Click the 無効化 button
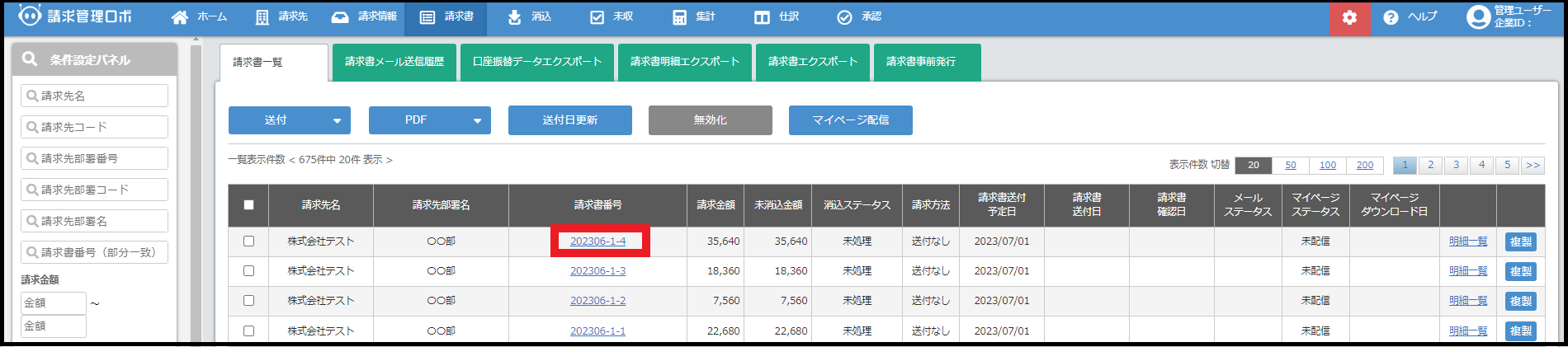 (711, 120)
